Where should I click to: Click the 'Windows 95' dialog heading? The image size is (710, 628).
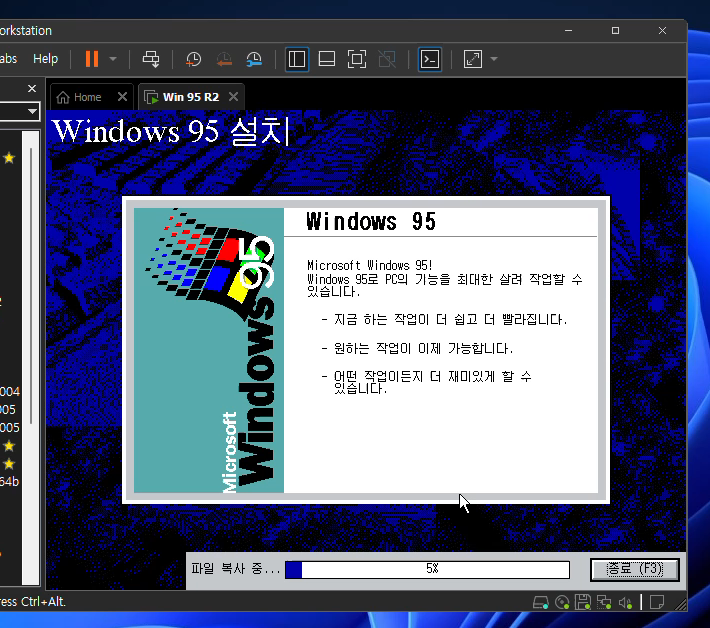tap(371, 221)
